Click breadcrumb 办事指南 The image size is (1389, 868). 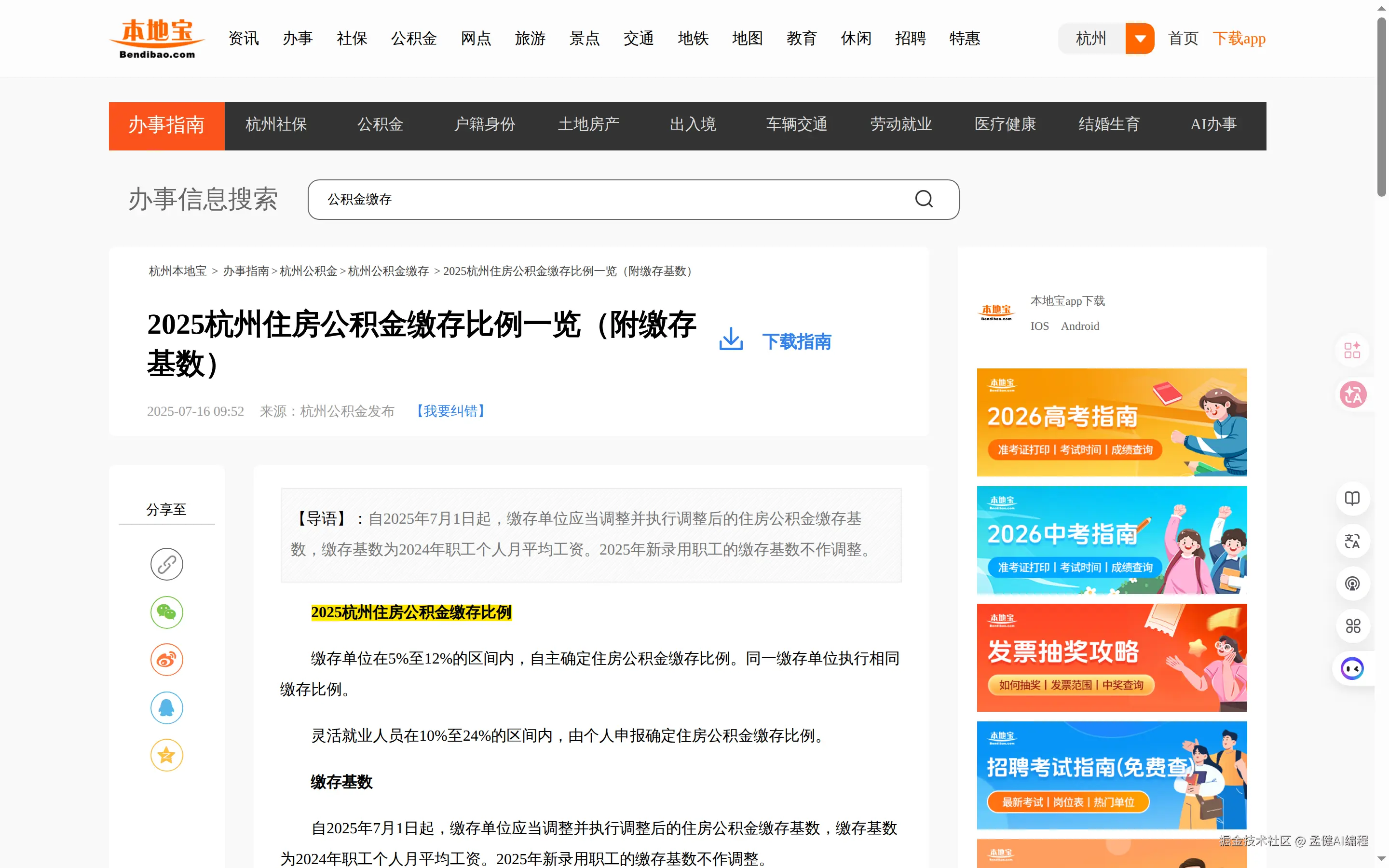245,271
